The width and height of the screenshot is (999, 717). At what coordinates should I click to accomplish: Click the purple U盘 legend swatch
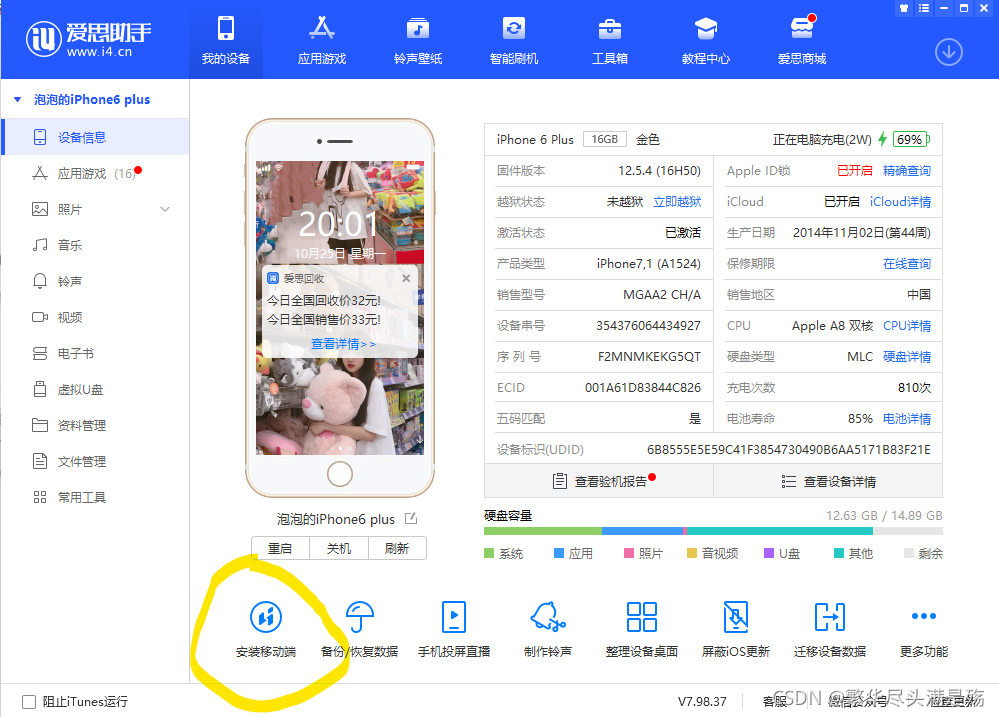(769, 553)
